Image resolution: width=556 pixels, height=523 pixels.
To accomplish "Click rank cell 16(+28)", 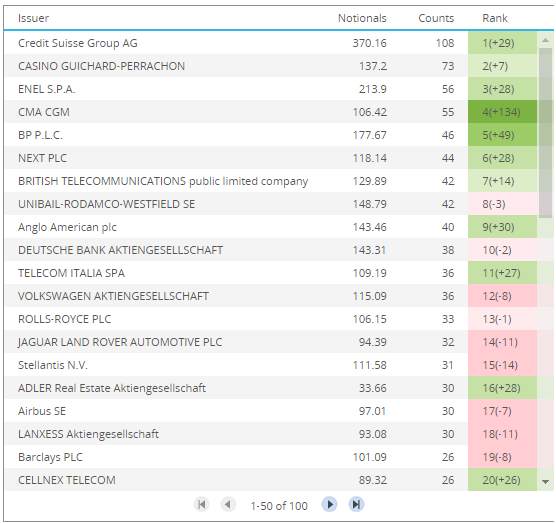I will click(502, 388).
